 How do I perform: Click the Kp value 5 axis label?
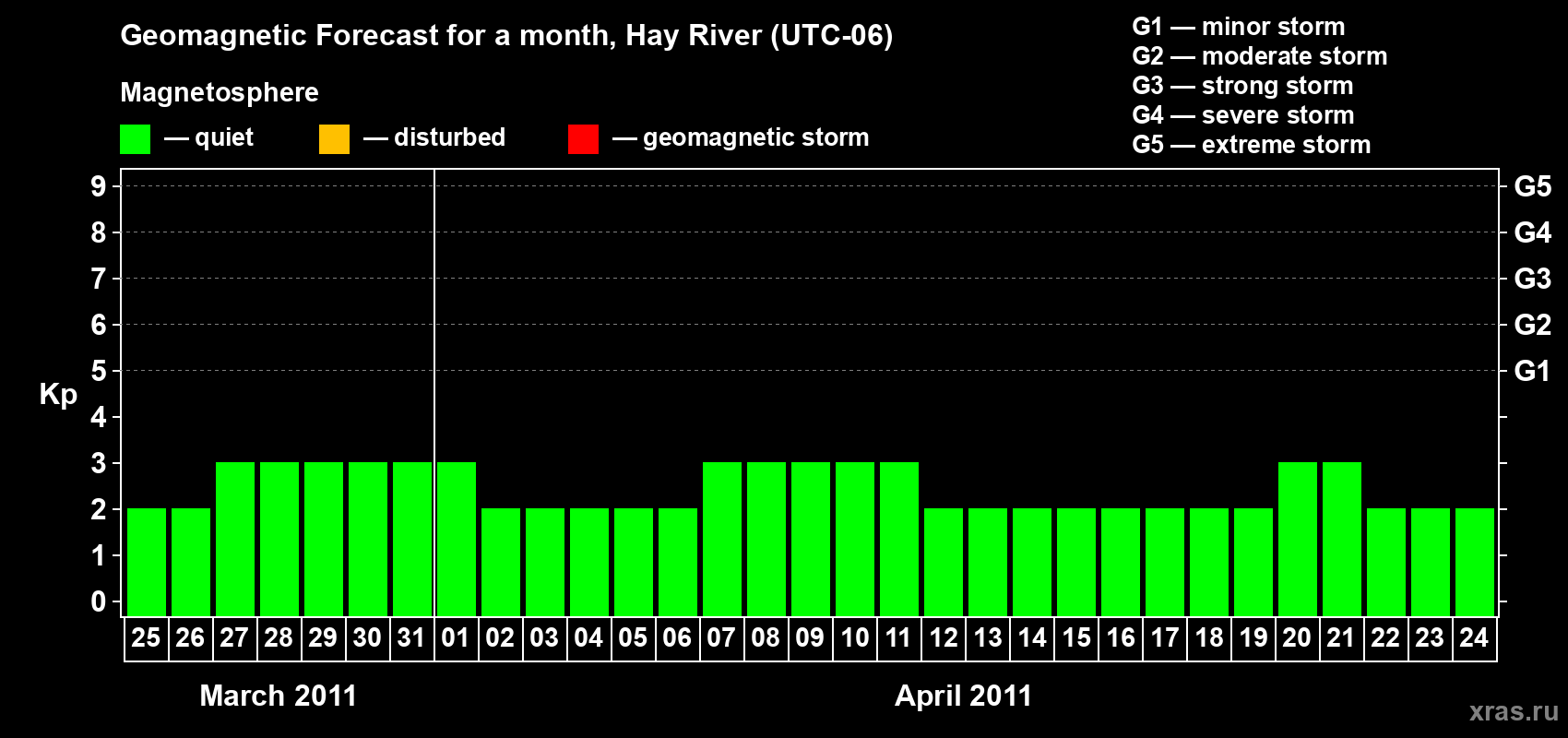(99, 371)
